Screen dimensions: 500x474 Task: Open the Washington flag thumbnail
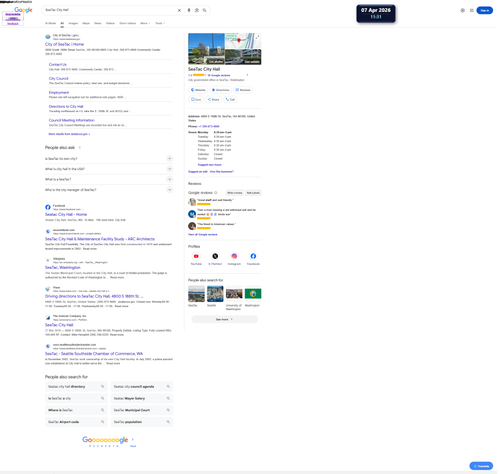coord(253,294)
